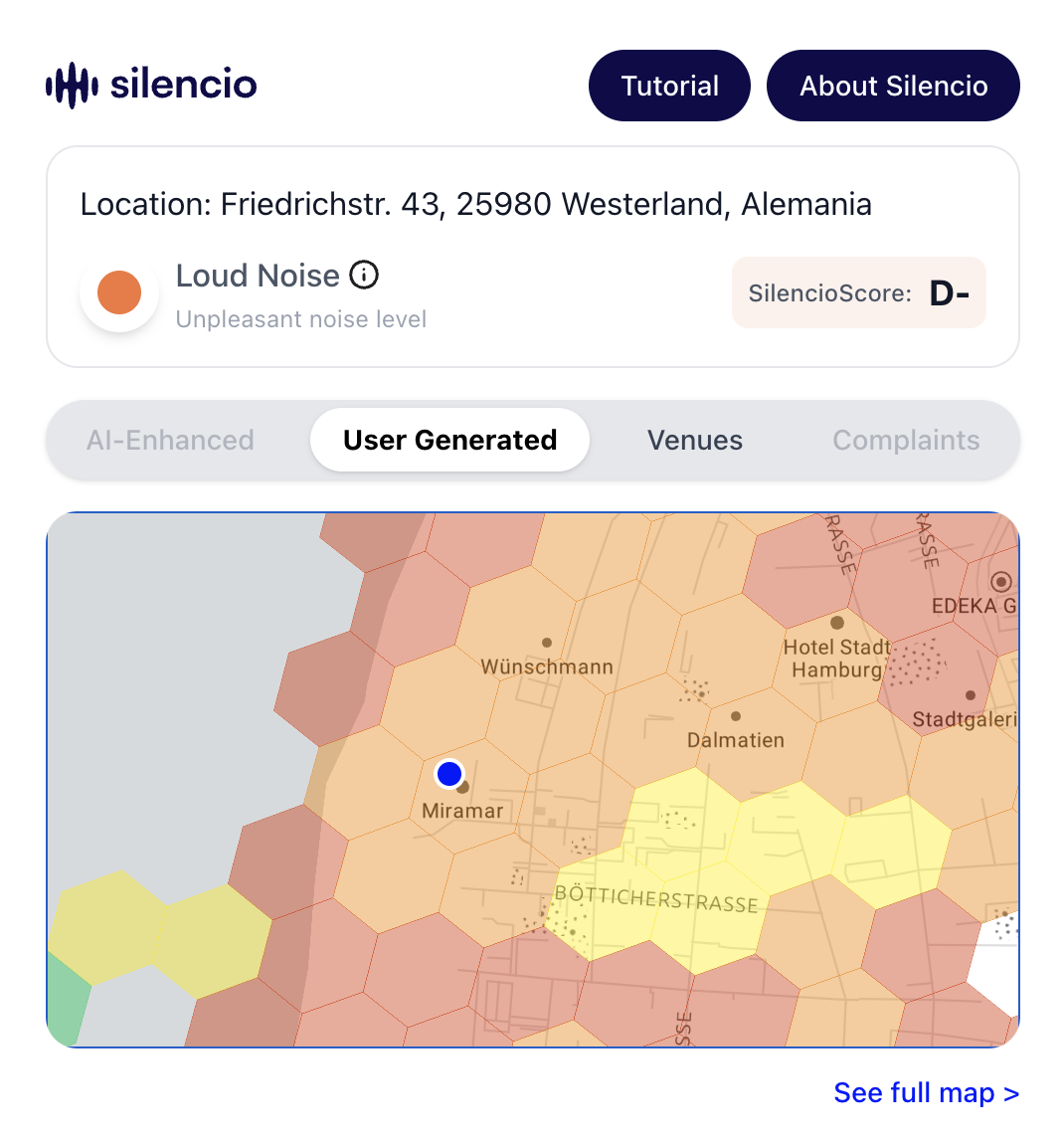Open the Venues tab
This screenshot has height=1140, width=1064.
point(695,440)
